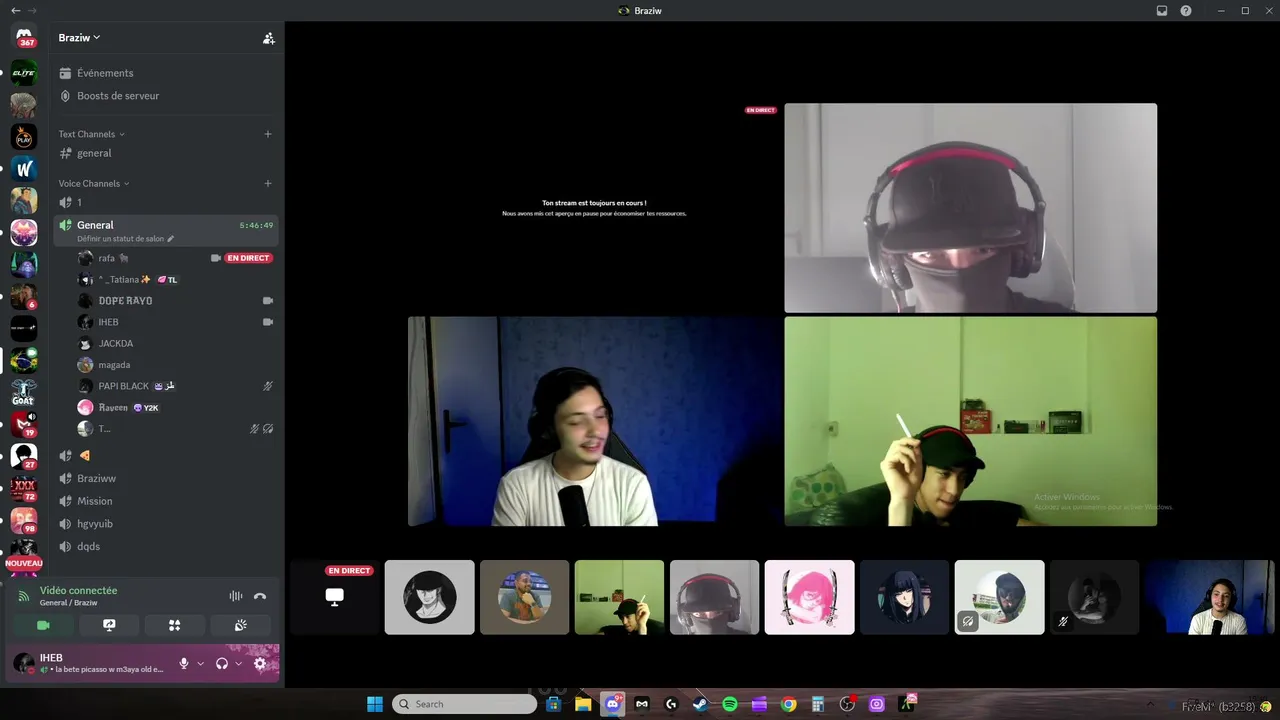This screenshot has height=720, width=1280.
Task: Open Google Chrome from taskbar
Action: pos(789,704)
